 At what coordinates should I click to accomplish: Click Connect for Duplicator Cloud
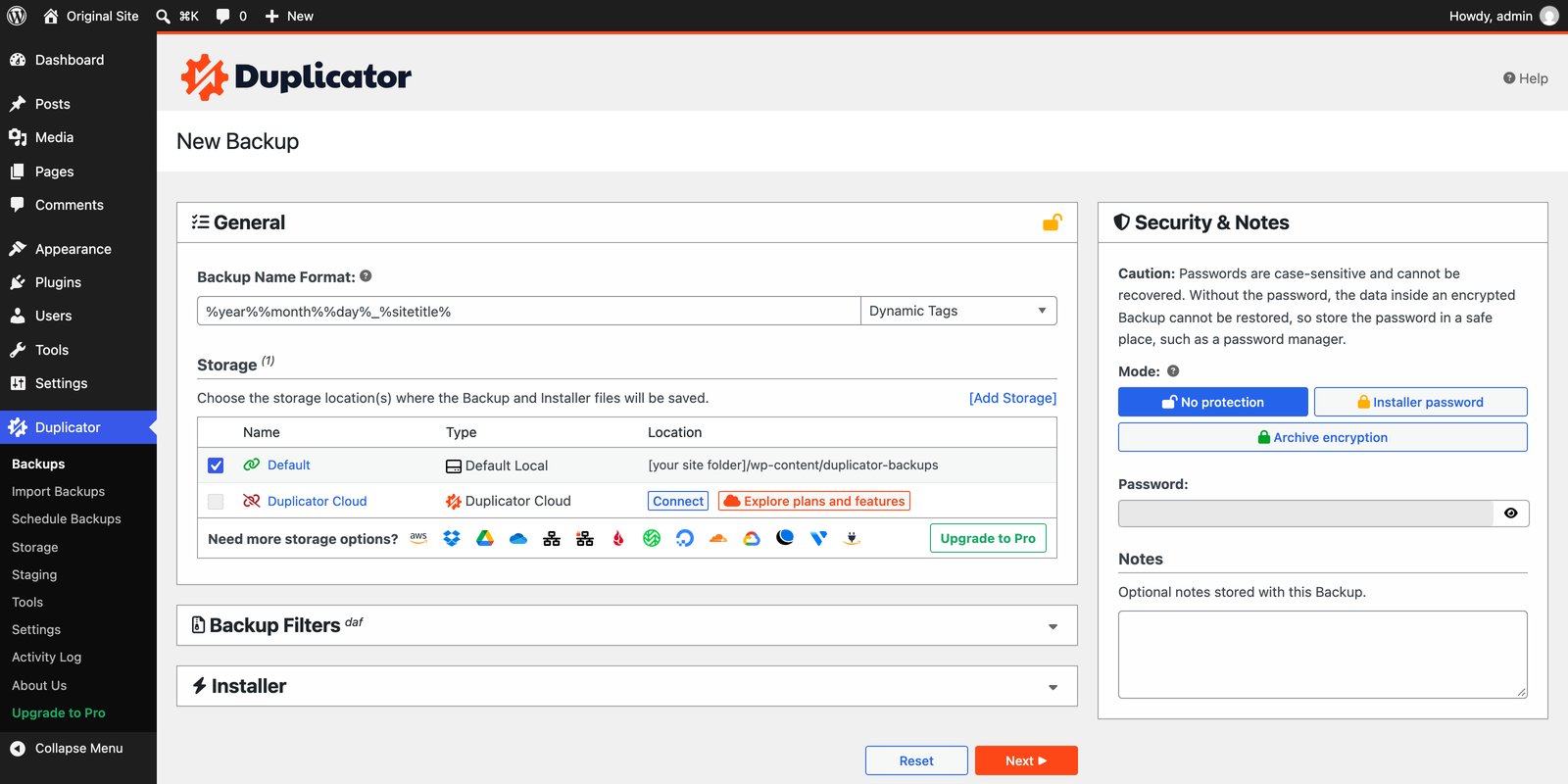[678, 501]
